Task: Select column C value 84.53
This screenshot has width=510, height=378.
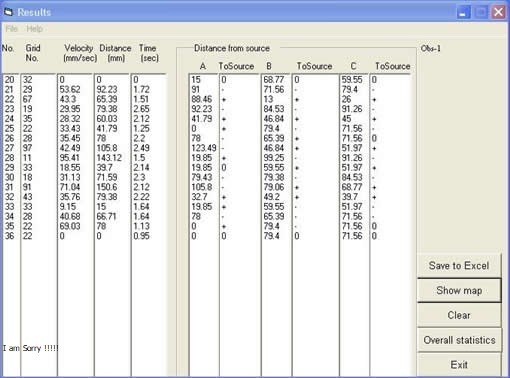Action: (x=352, y=177)
